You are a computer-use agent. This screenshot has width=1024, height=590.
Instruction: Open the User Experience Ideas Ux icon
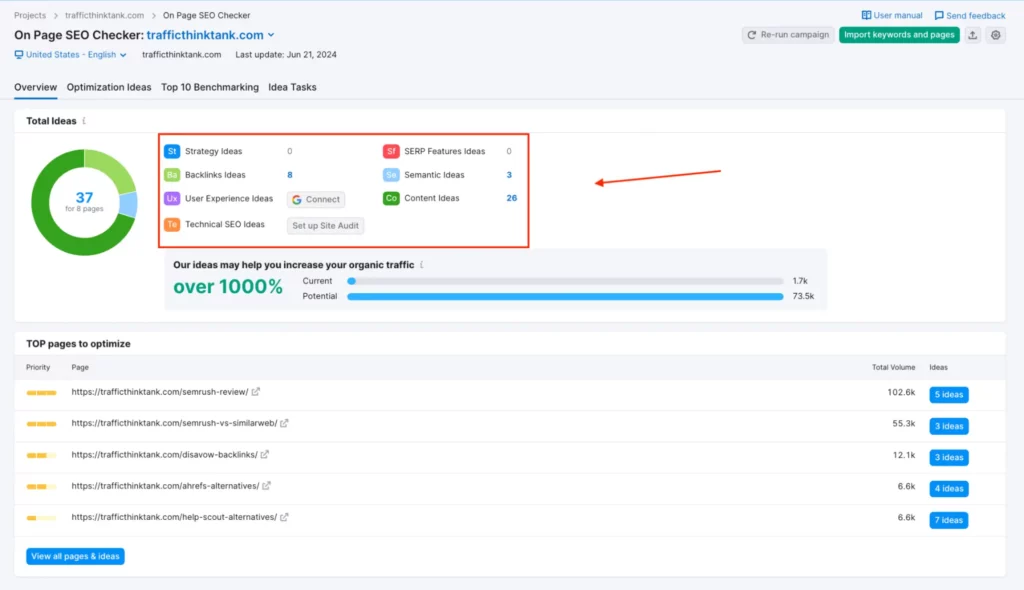coord(171,198)
